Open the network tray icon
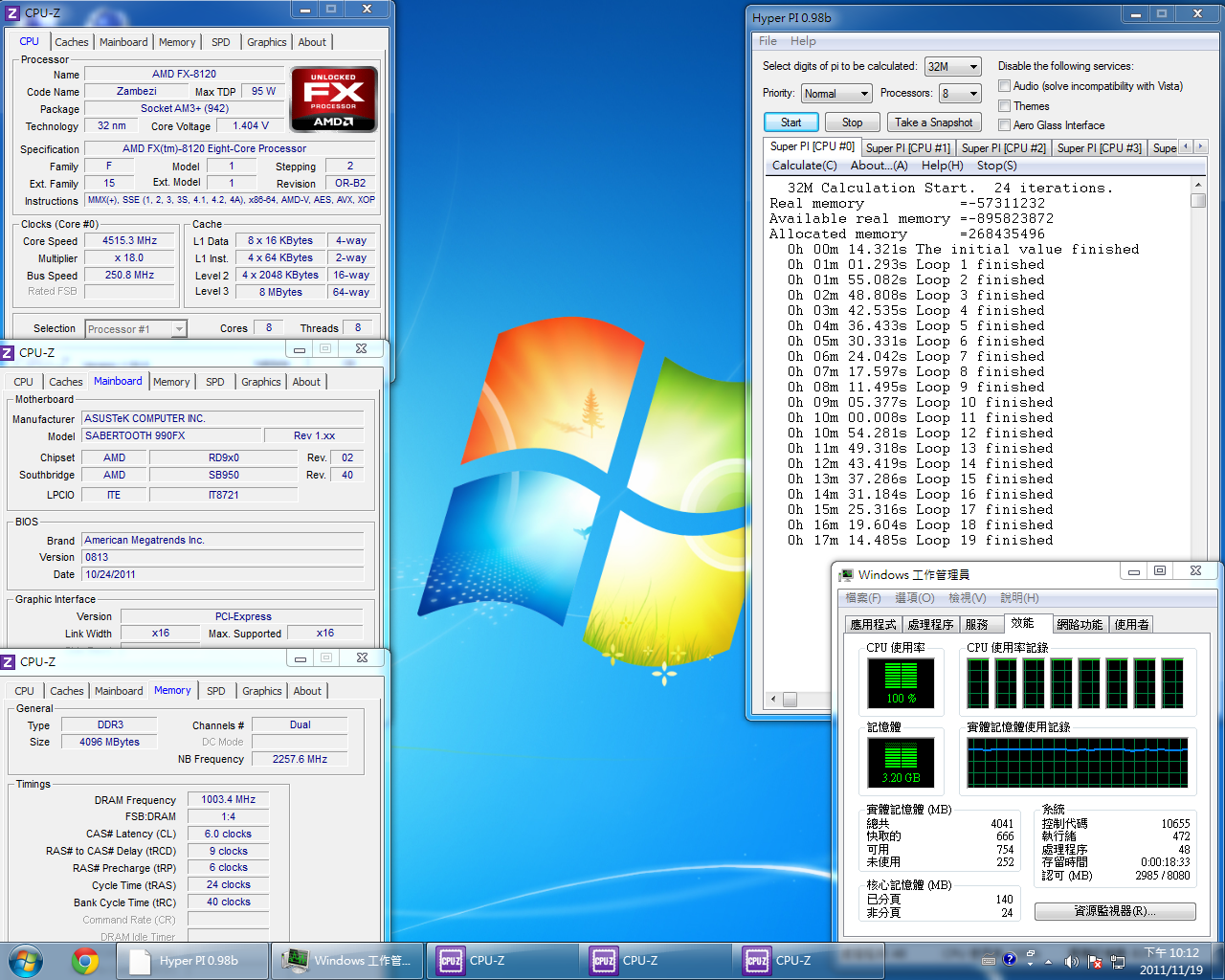 [x=1117, y=961]
